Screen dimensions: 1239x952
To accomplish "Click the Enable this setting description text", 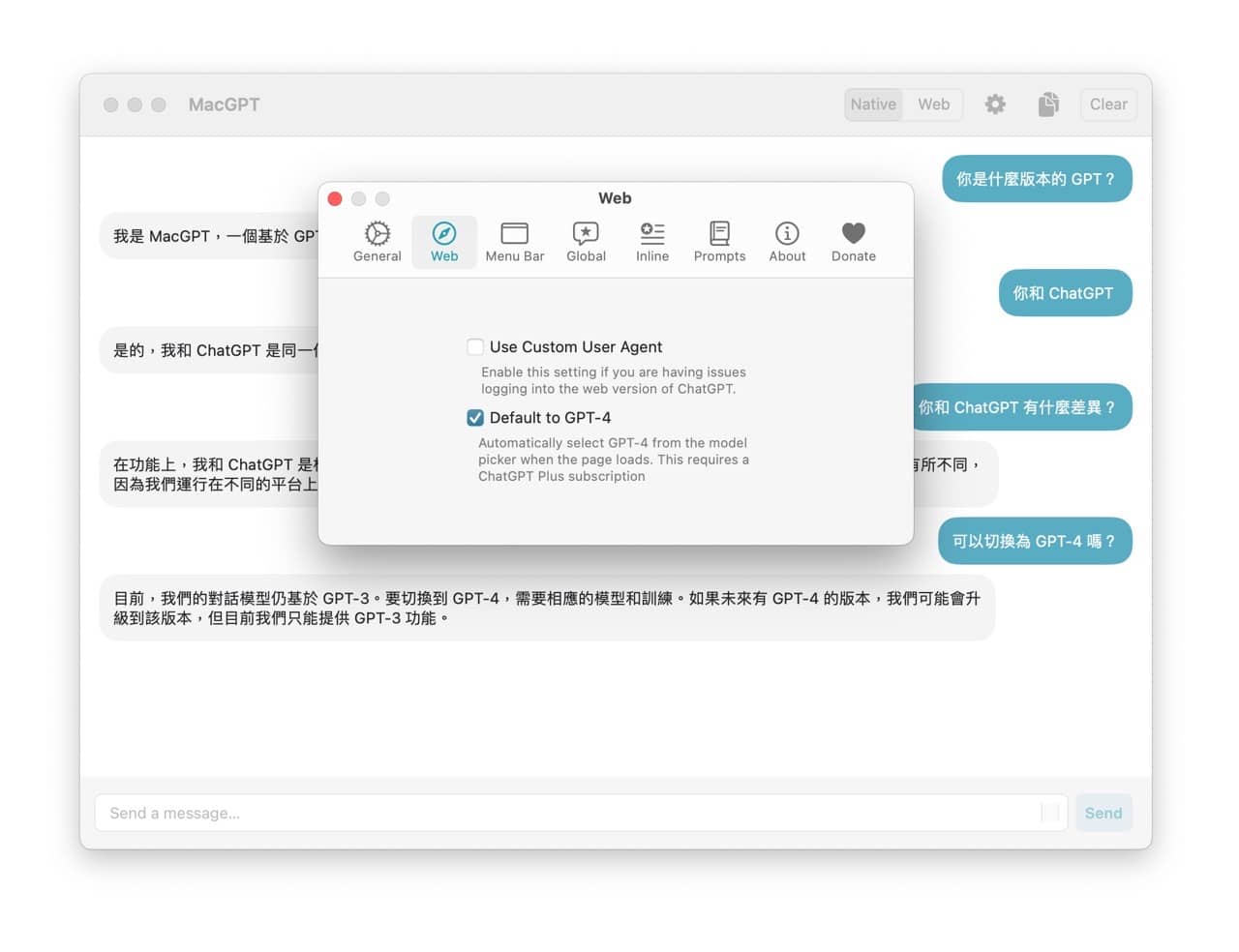I will pyautogui.click(x=614, y=380).
